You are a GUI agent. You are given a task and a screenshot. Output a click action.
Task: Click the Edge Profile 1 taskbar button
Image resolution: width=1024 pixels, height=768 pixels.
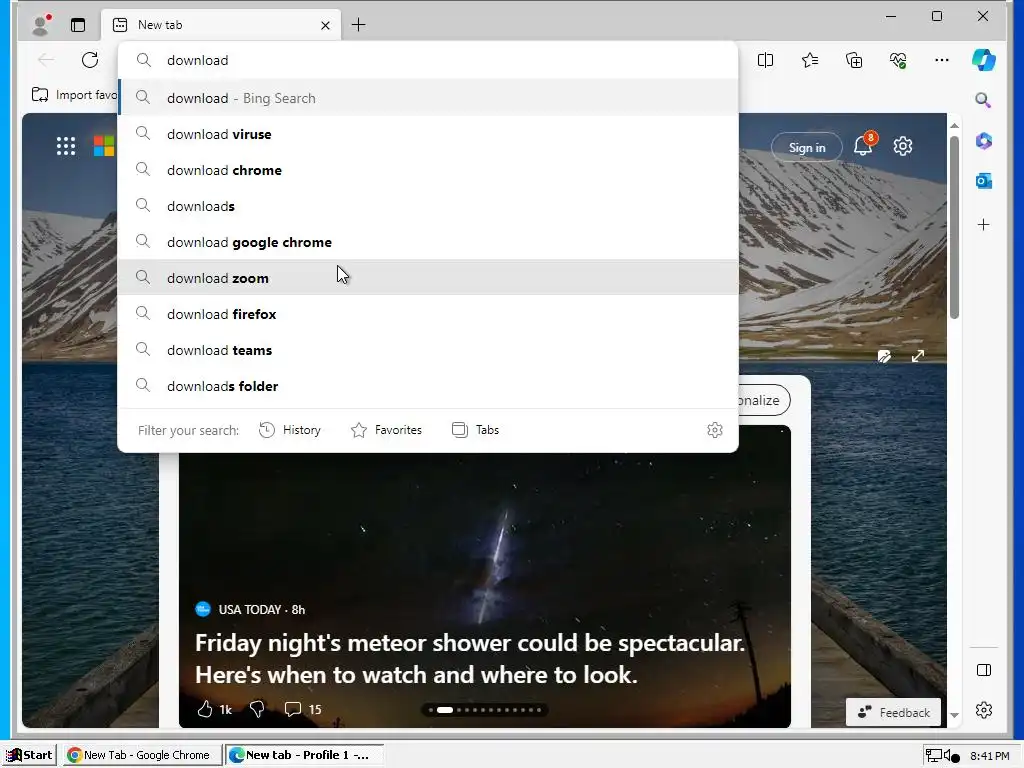click(x=304, y=755)
